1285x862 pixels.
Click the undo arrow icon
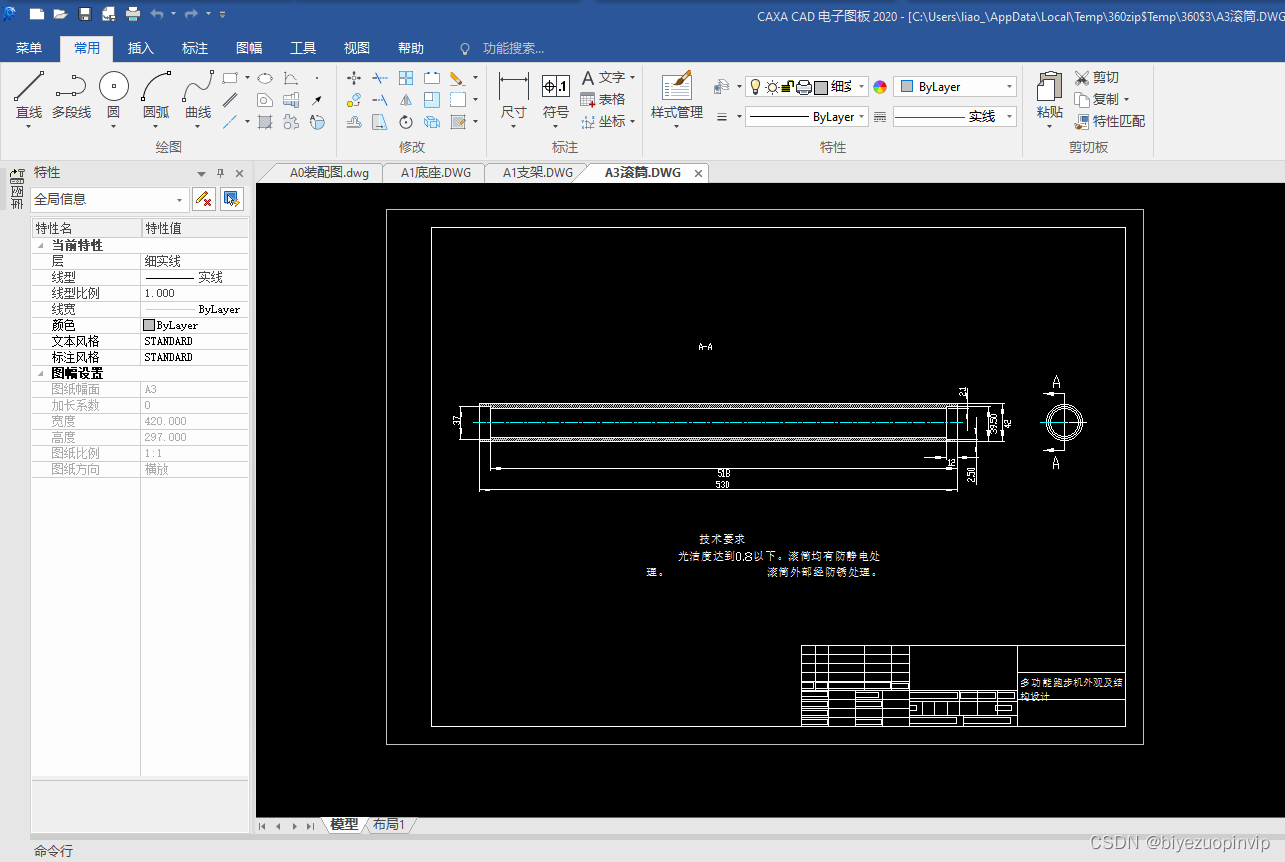coord(158,14)
